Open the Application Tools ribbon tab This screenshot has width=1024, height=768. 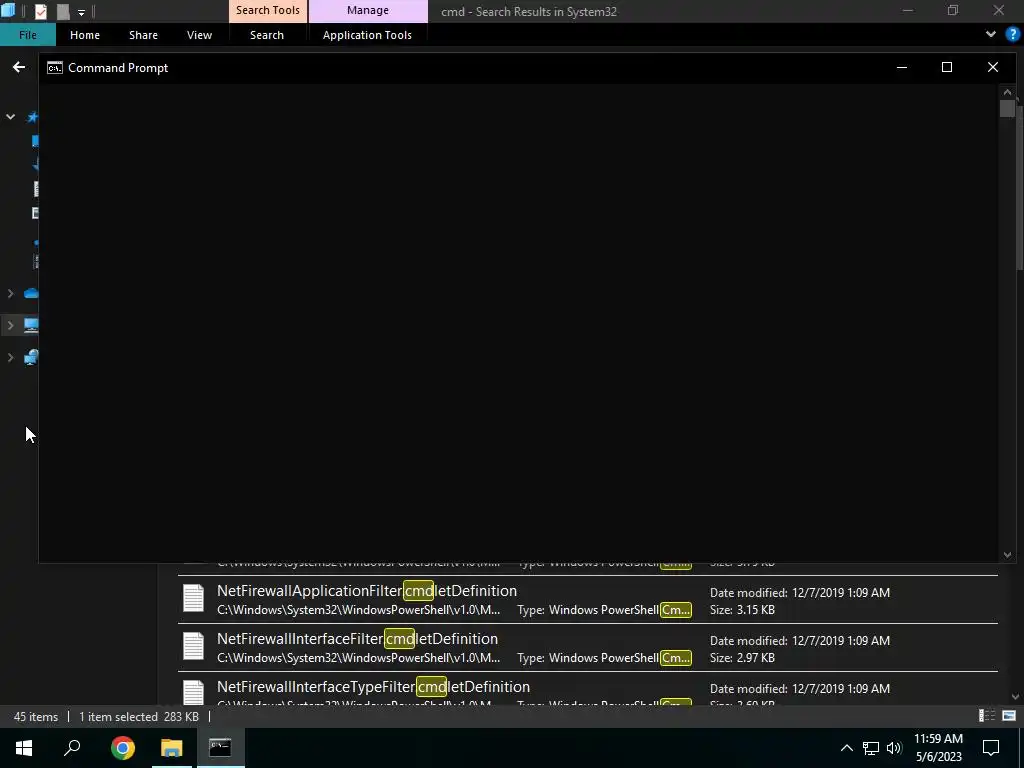367,35
